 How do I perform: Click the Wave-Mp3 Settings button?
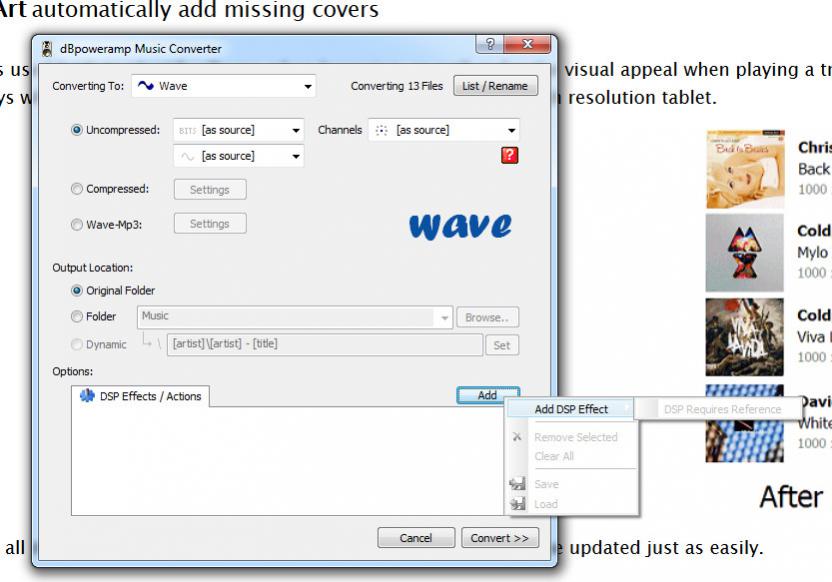pyautogui.click(x=210, y=224)
